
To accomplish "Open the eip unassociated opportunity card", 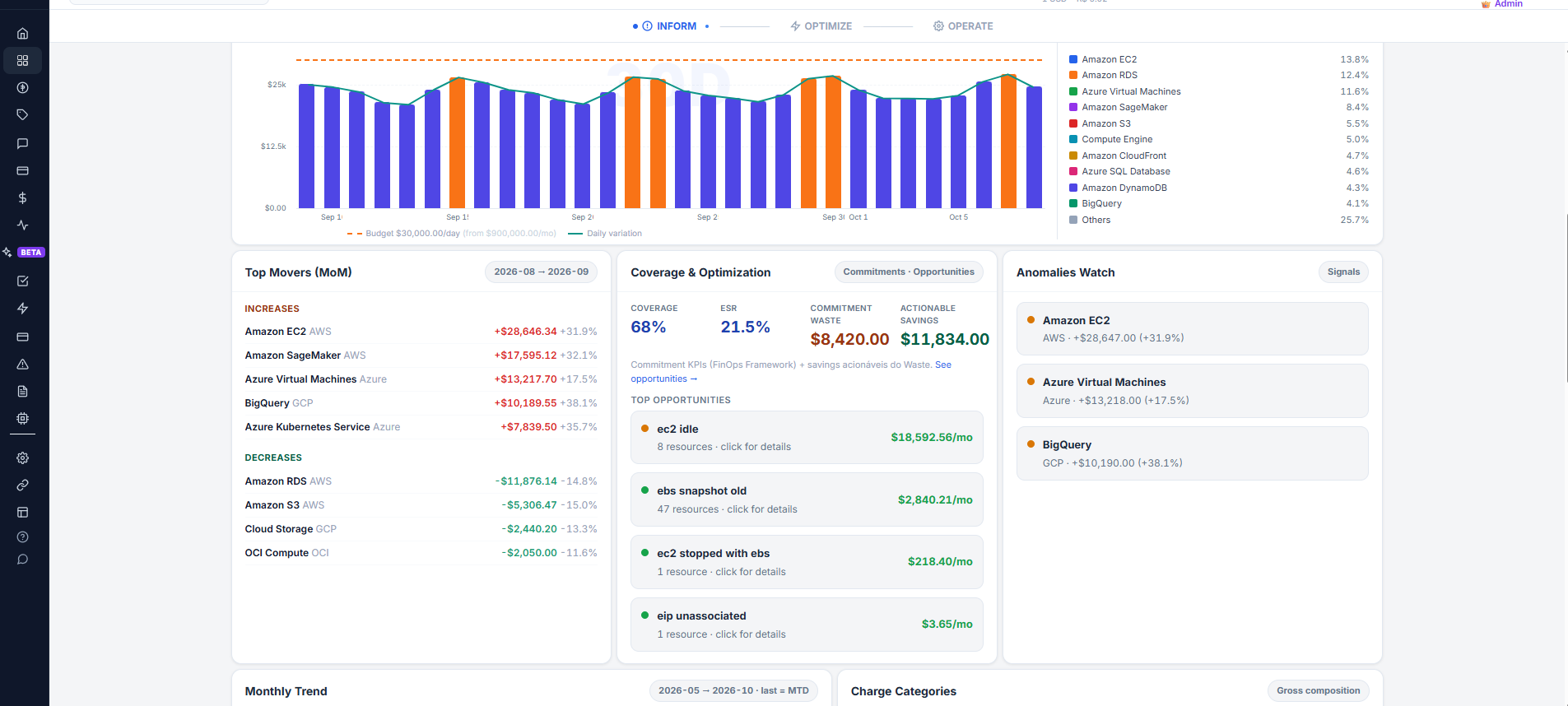I will tap(807, 625).
